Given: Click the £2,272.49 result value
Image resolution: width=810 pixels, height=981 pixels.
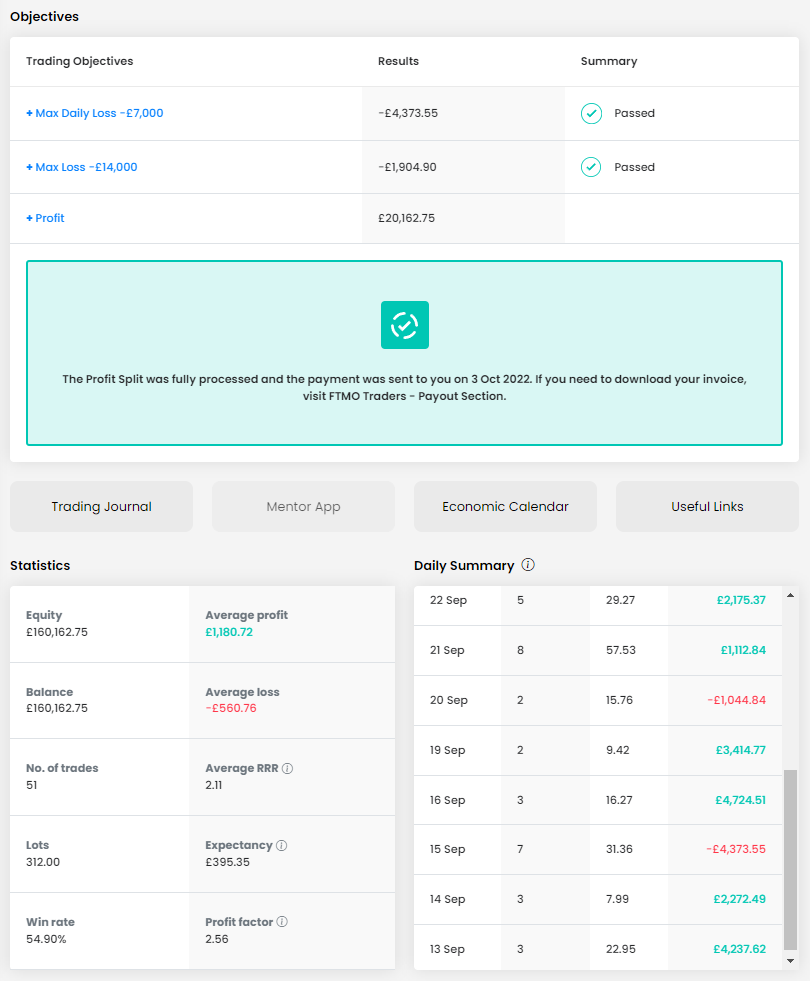Looking at the screenshot, I should click(739, 899).
